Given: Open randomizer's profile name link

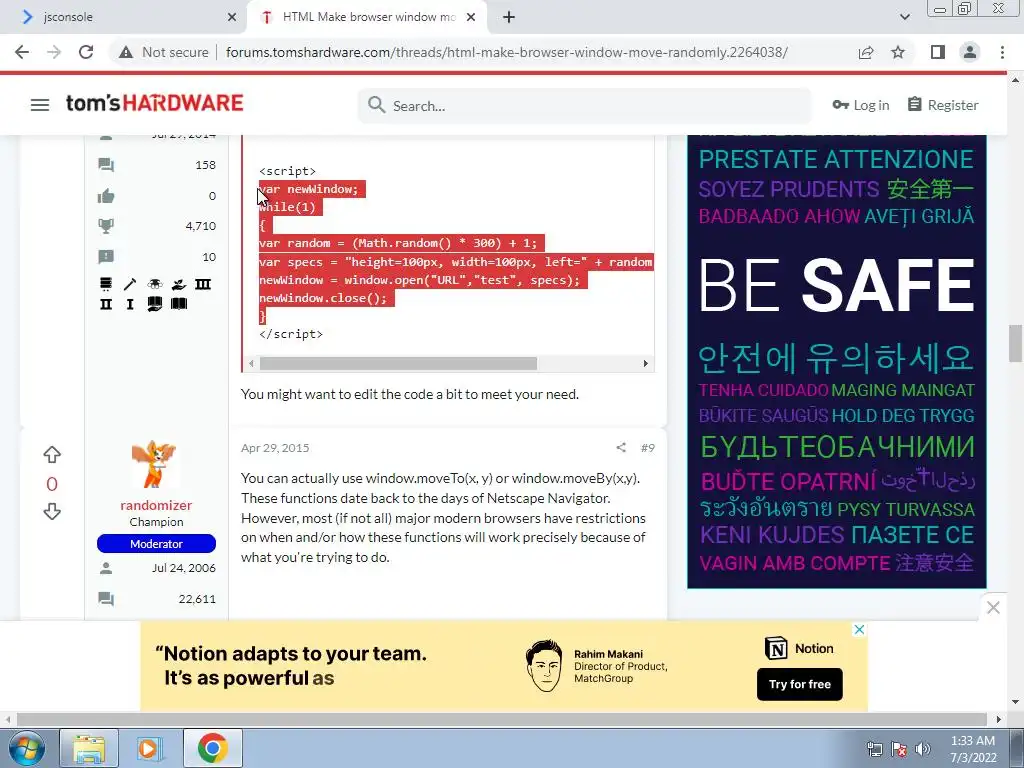Looking at the screenshot, I should pyautogui.click(x=156, y=505).
